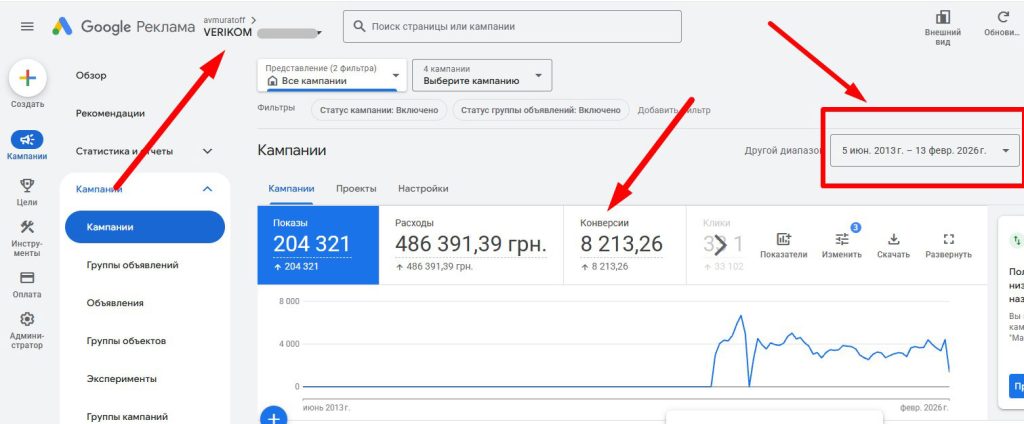The width and height of the screenshot is (1024, 424).
Task: Open the Administrator gear icon
Action: [x=27, y=319]
